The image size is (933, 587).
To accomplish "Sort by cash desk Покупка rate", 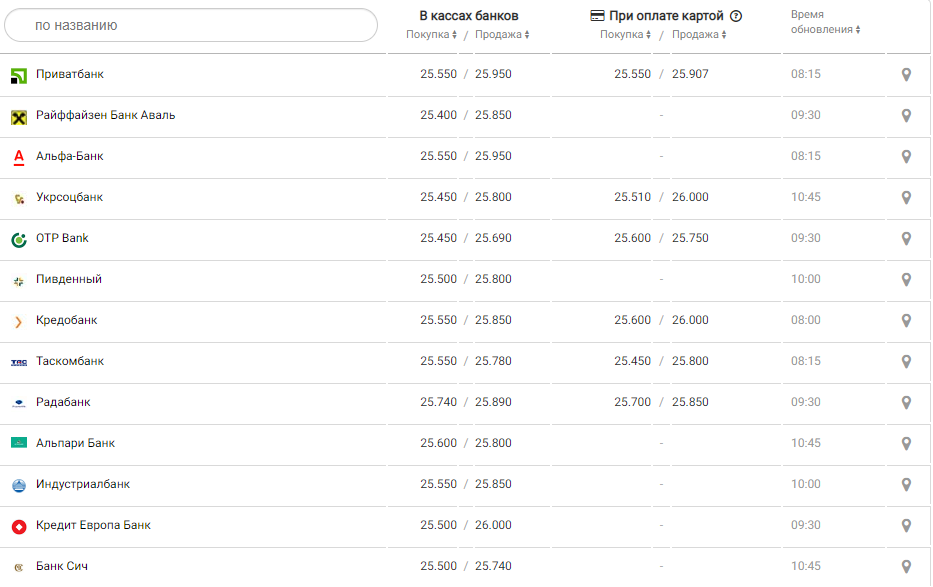I will pyautogui.click(x=432, y=35).
